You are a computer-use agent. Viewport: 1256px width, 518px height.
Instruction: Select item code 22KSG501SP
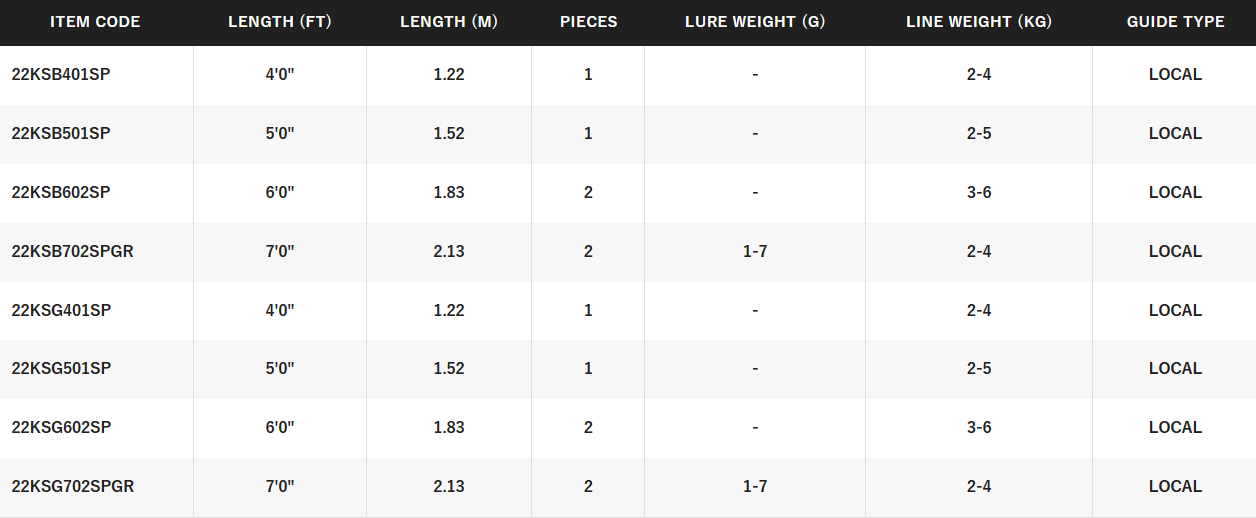click(61, 369)
